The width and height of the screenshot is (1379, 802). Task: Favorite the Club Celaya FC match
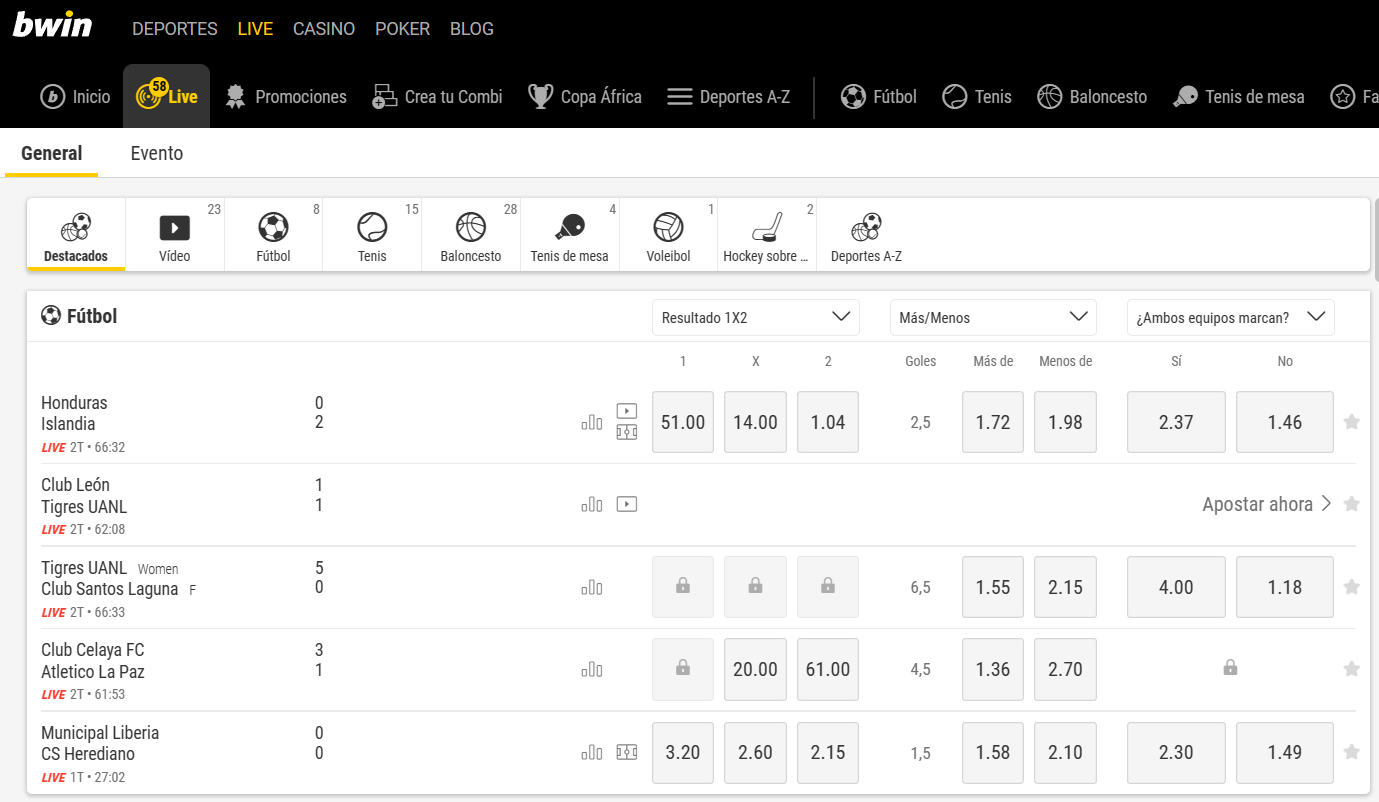pyautogui.click(x=1352, y=669)
